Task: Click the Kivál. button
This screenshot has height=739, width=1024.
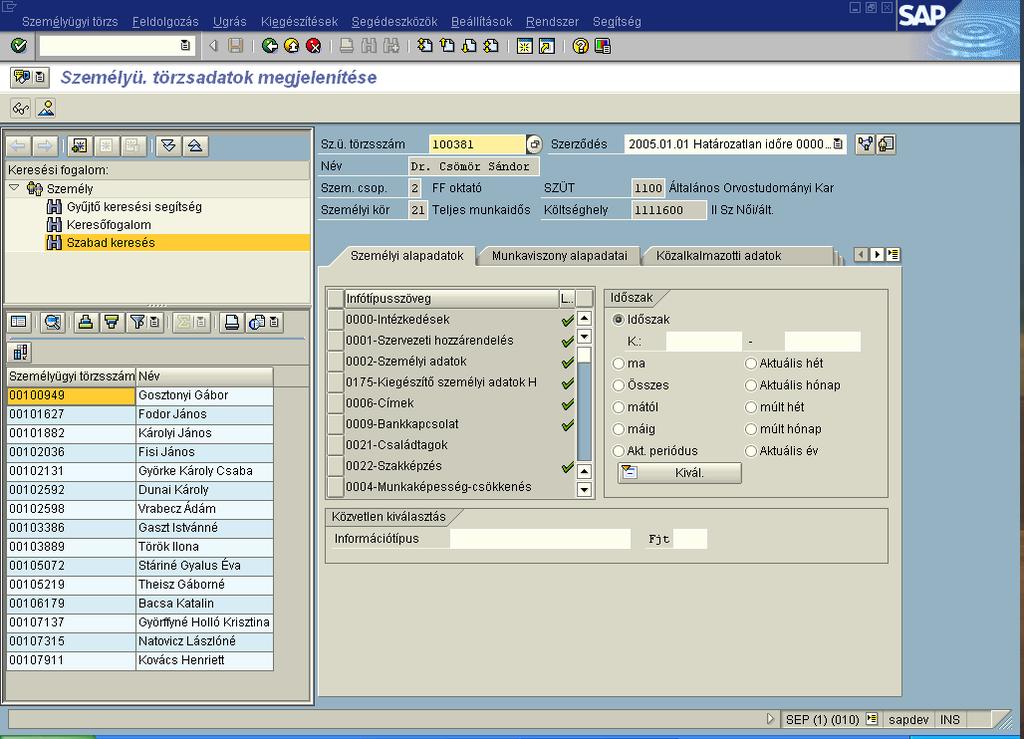Action: pos(679,473)
